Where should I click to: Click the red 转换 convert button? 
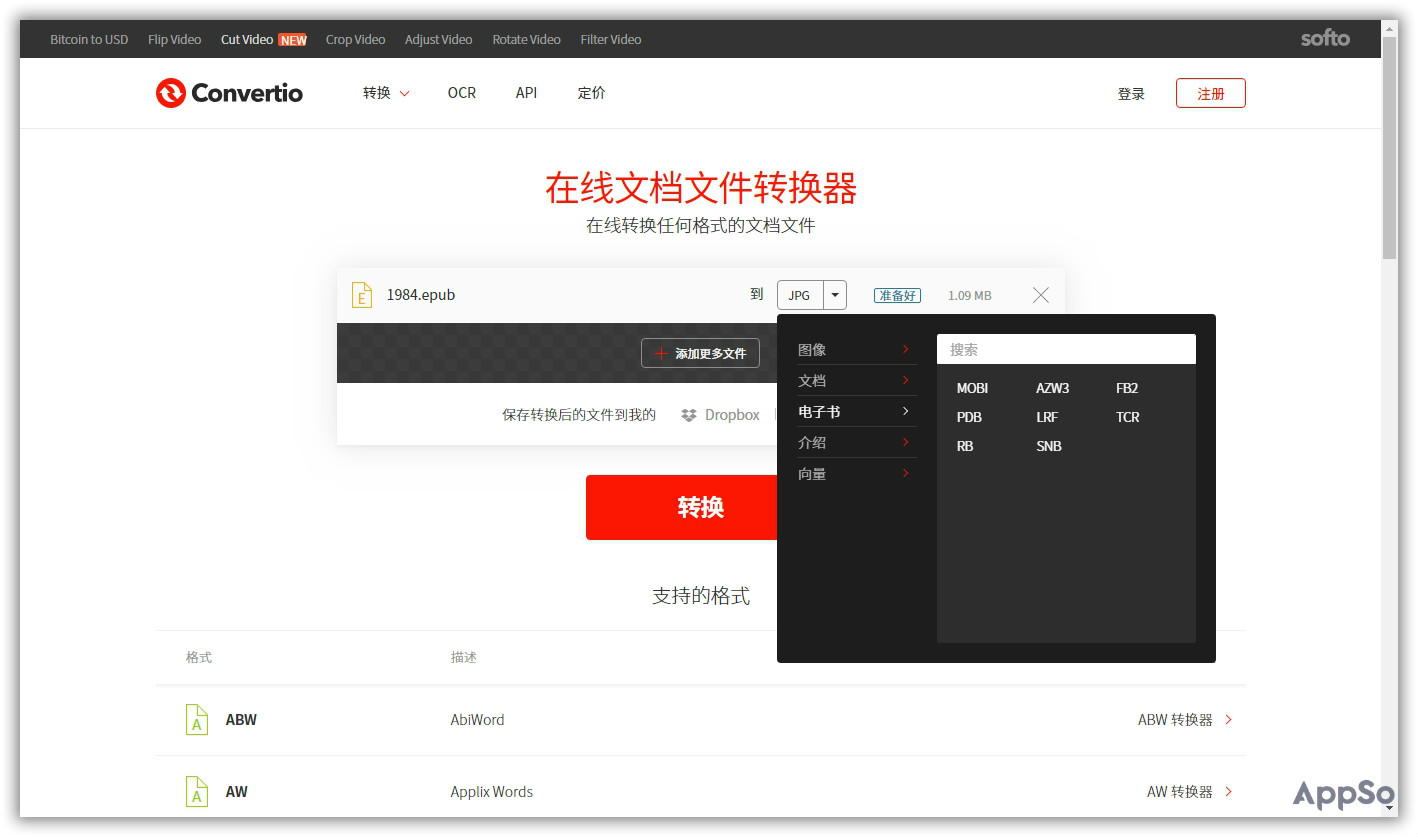coord(701,507)
